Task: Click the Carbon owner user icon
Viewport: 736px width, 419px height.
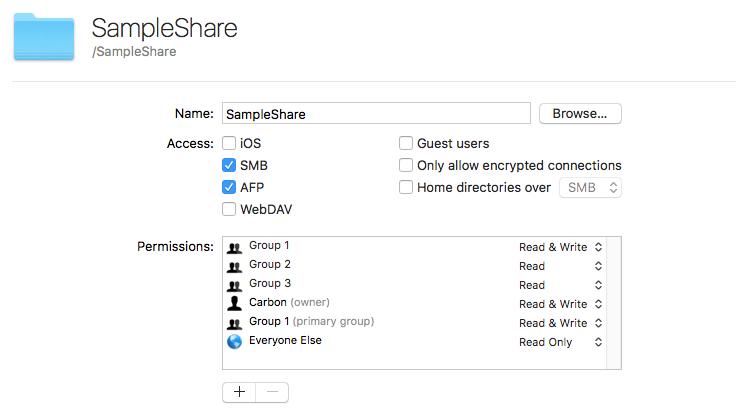Action: pyautogui.click(x=234, y=303)
